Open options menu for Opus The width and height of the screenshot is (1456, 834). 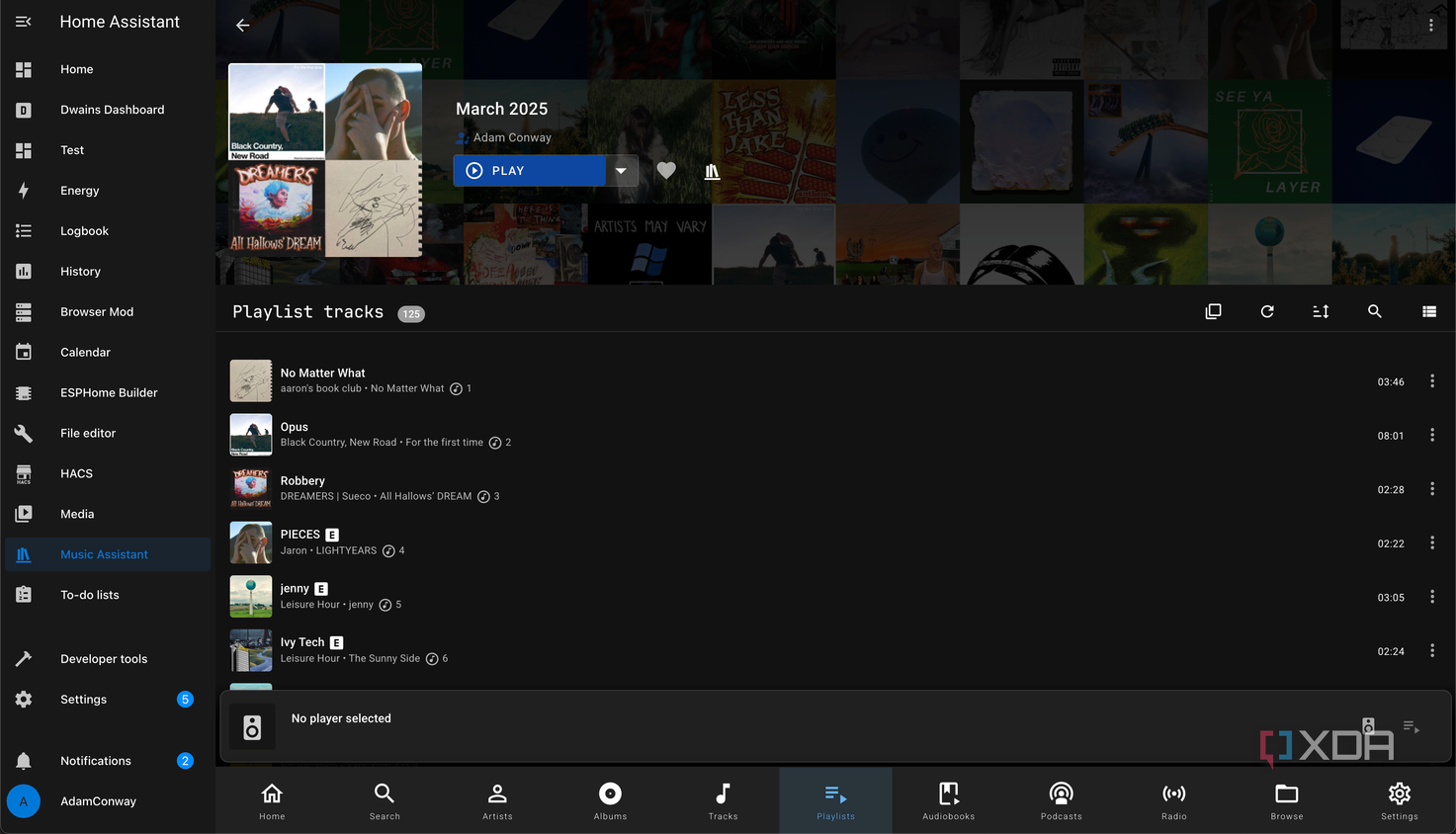1432,435
